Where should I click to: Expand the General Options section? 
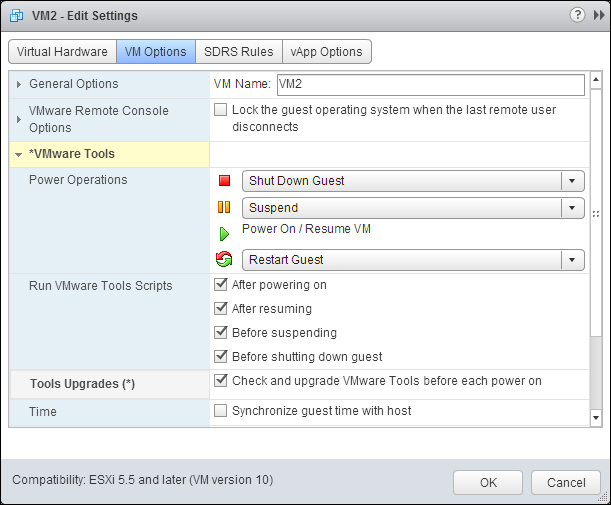tap(18, 84)
